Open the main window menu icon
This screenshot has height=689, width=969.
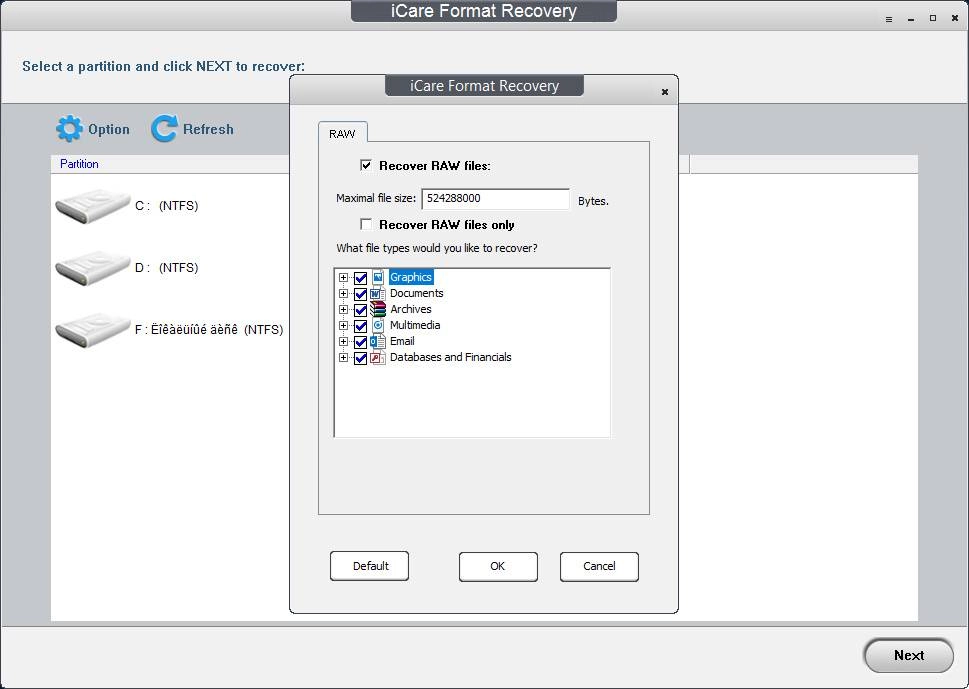pos(889,19)
